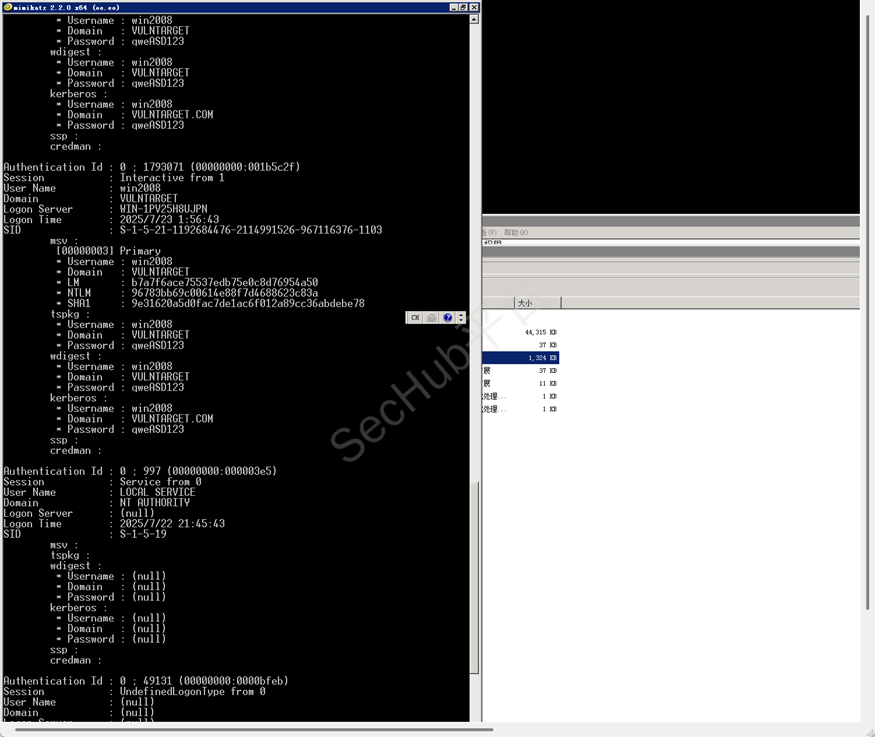Image resolution: width=875 pixels, height=737 pixels.
Task: Click the blue language bar help icon
Action: pos(447,318)
